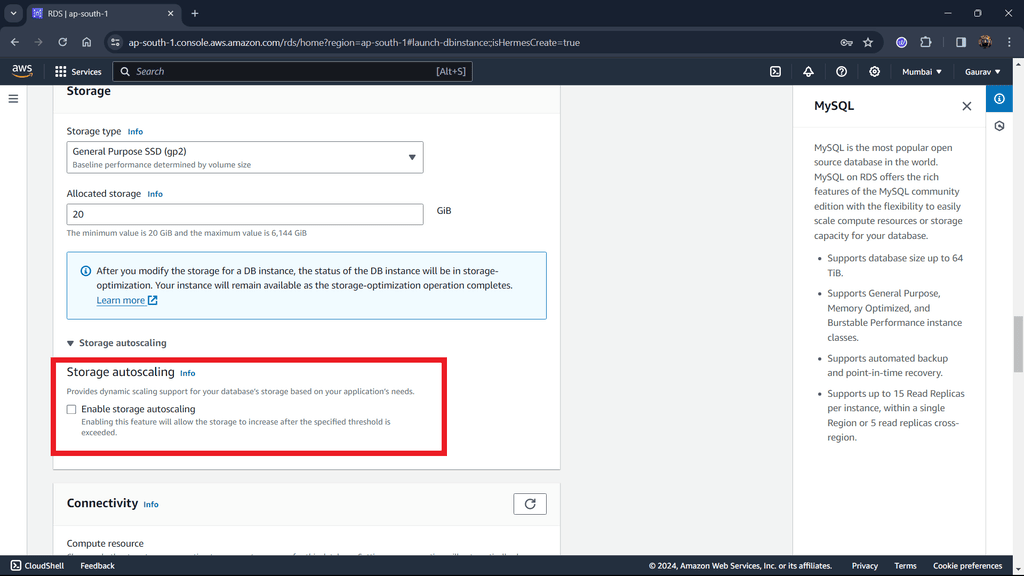Focus the AWS Search box
This screenshot has height=576, width=1024.
pos(293,71)
